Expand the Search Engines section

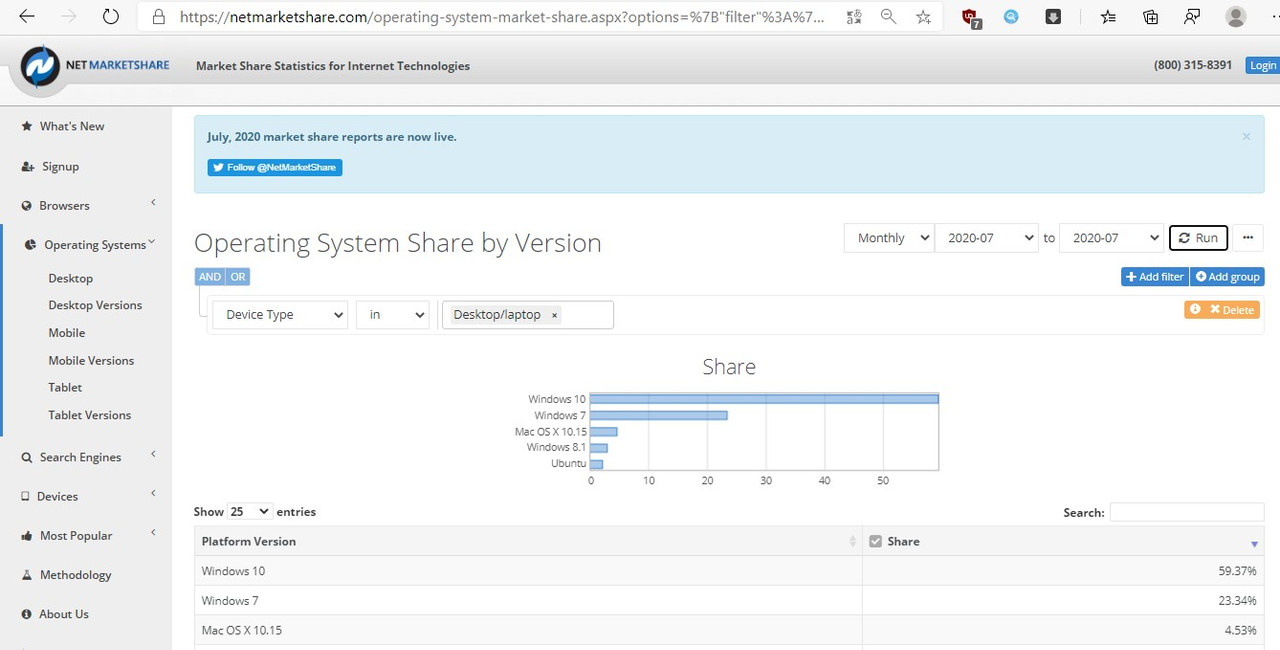89,457
